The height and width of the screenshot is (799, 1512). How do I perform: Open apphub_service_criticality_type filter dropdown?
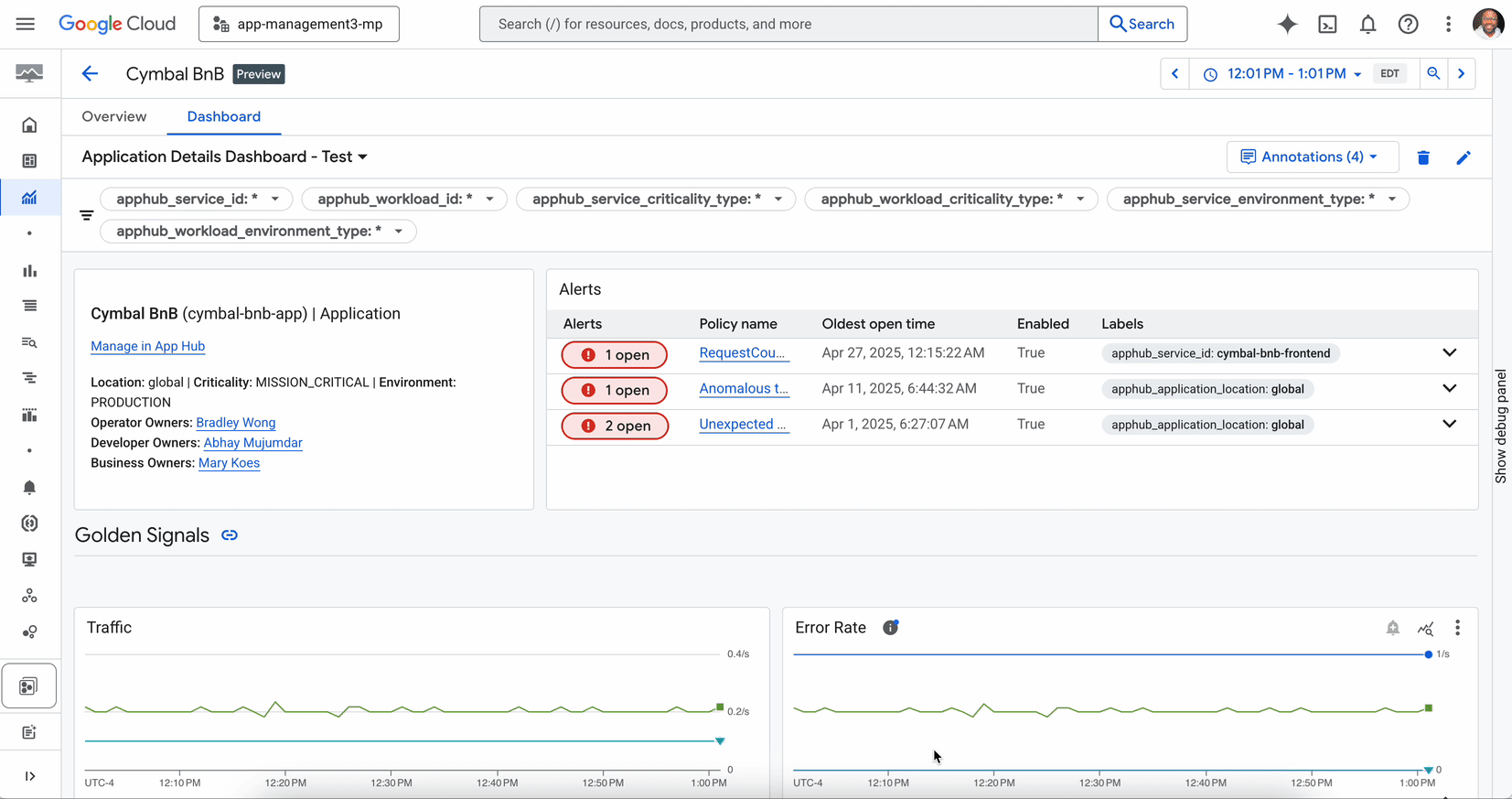(656, 199)
